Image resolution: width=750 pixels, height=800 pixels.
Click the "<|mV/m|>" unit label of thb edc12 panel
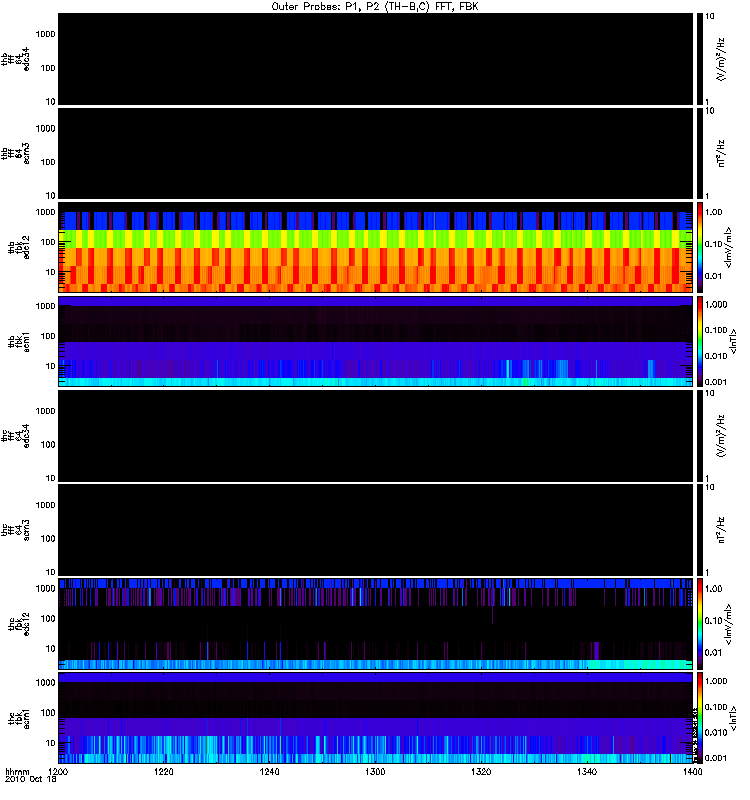pyautogui.click(x=728, y=247)
